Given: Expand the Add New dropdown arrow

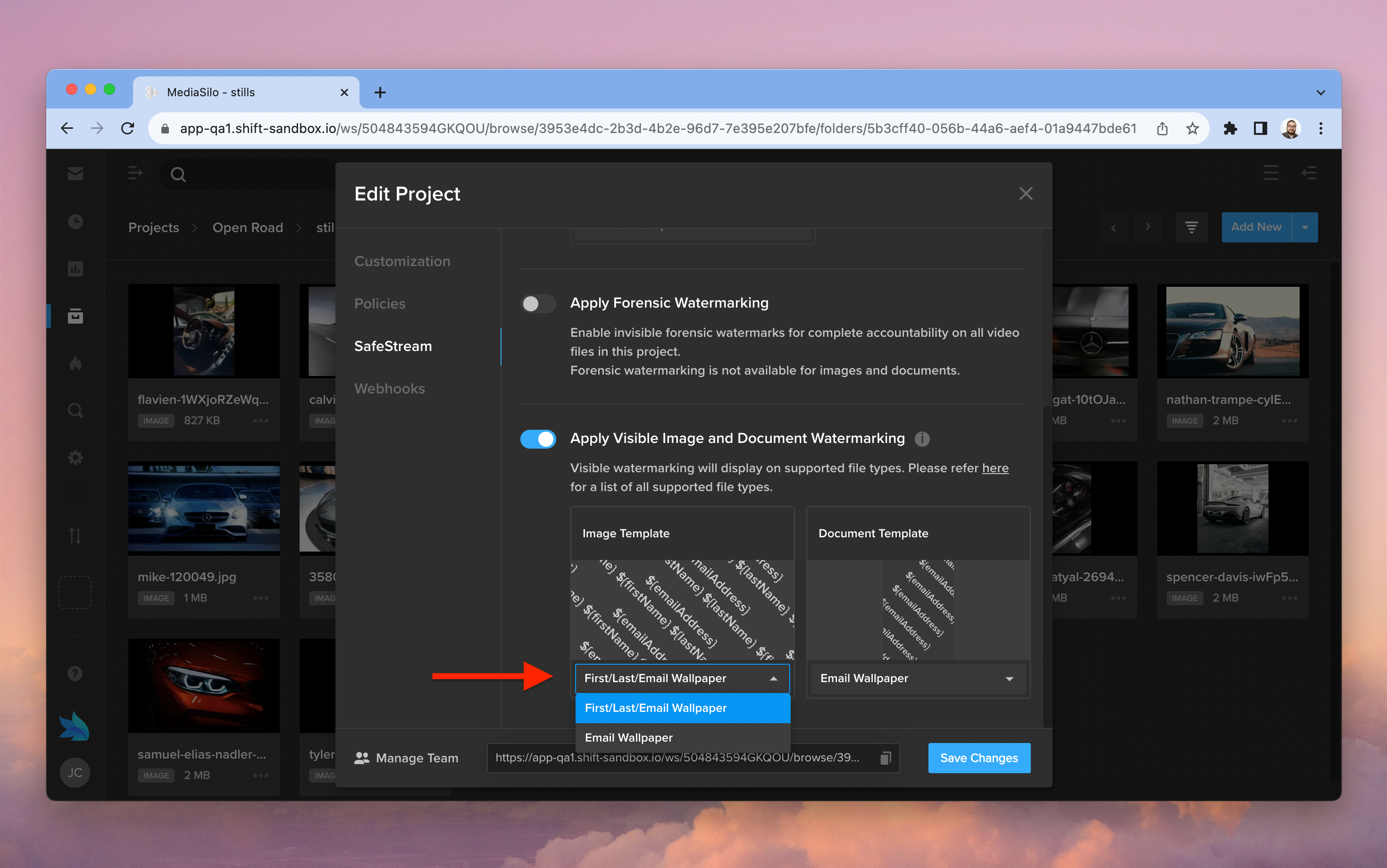Looking at the screenshot, I should [1305, 227].
